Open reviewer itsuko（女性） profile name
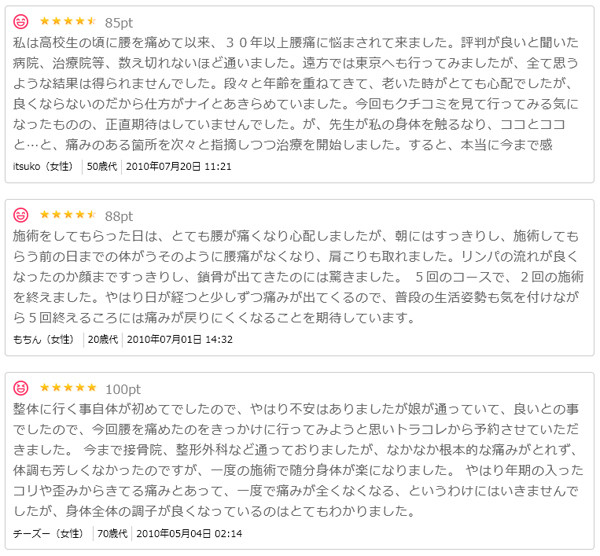The image size is (600, 556). 43,166
